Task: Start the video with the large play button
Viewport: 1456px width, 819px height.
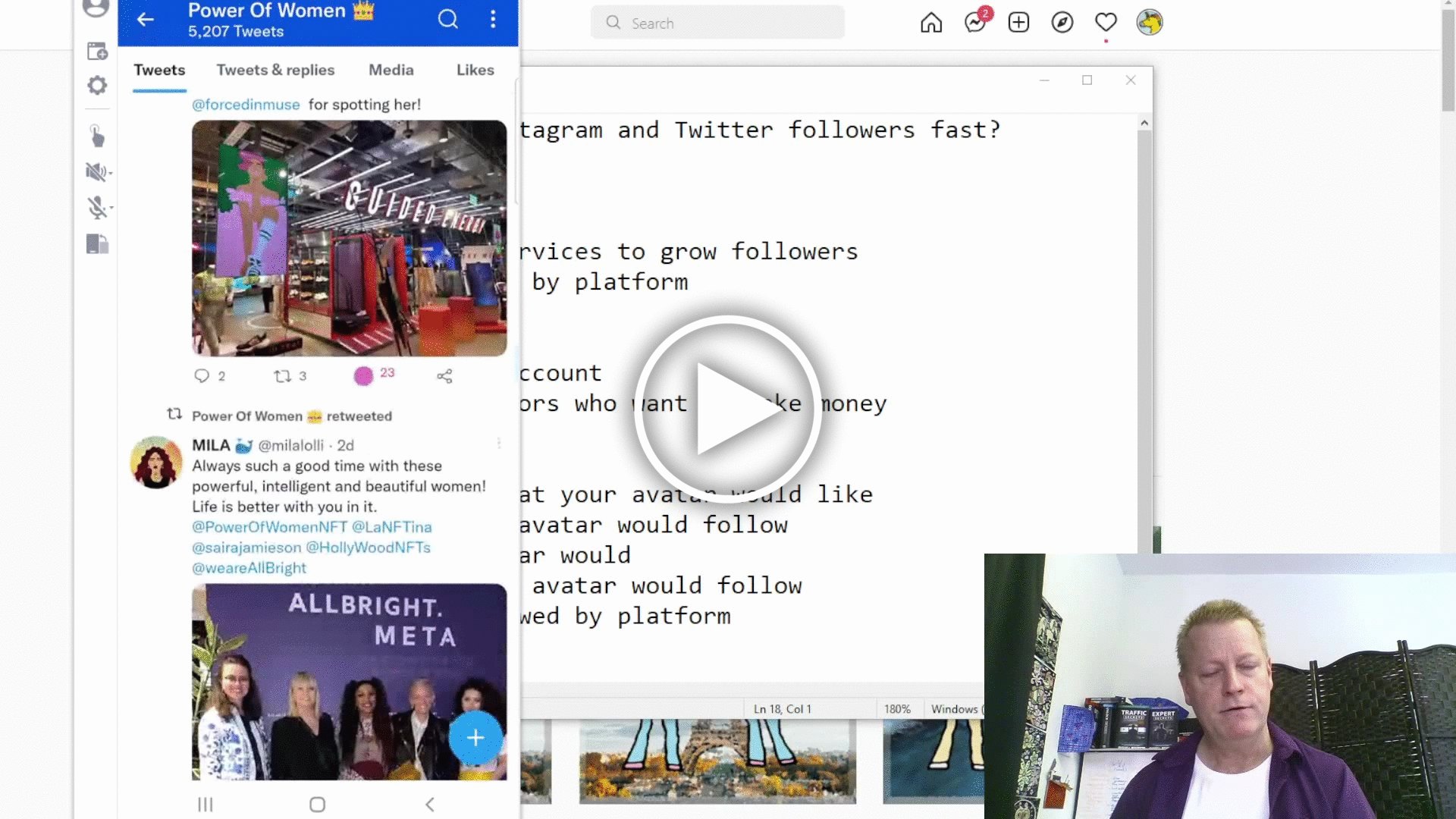Action: (x=727, y=409)
